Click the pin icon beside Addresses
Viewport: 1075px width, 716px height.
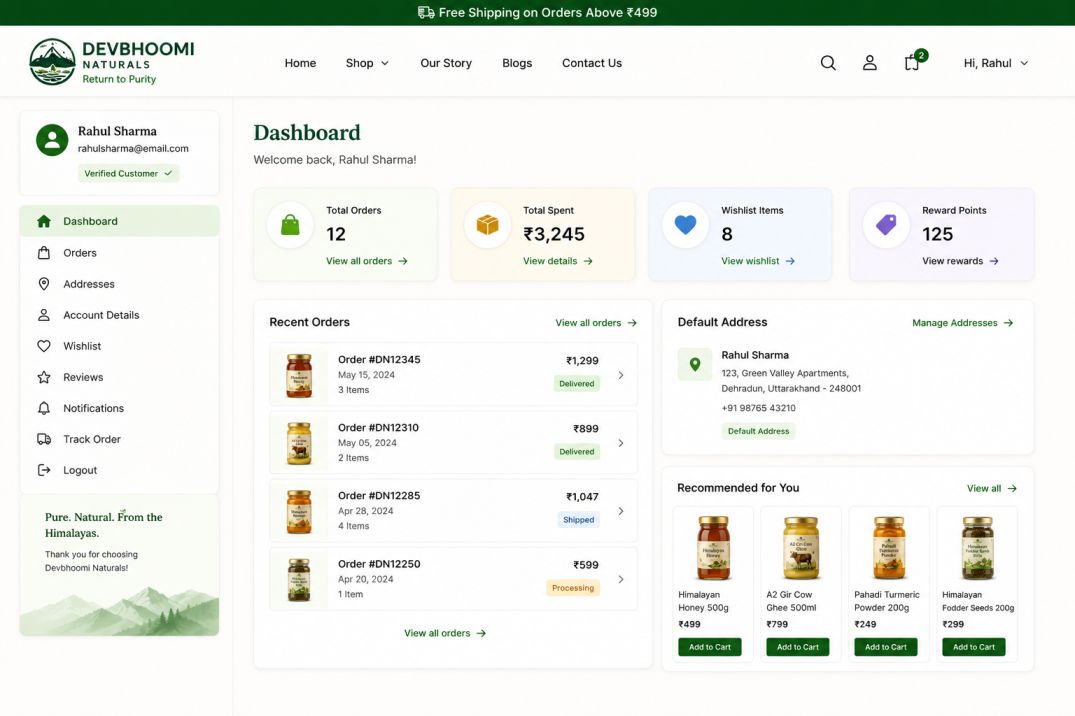click(44, 284)
